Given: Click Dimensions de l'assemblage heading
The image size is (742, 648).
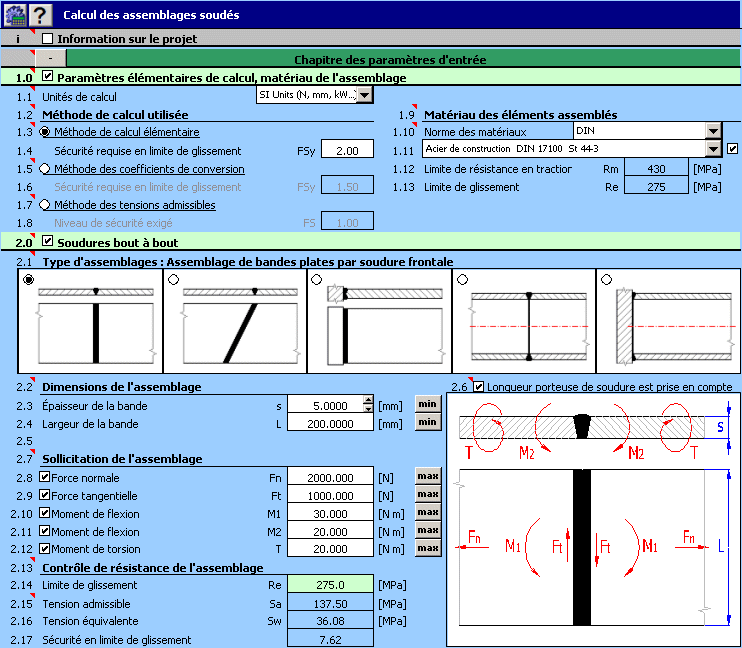Looking at the screenshot, I should 122,387.
